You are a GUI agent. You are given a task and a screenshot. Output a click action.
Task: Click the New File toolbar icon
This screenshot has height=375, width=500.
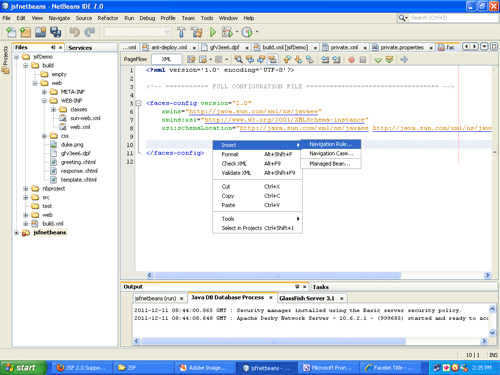[x=11, y=32]
